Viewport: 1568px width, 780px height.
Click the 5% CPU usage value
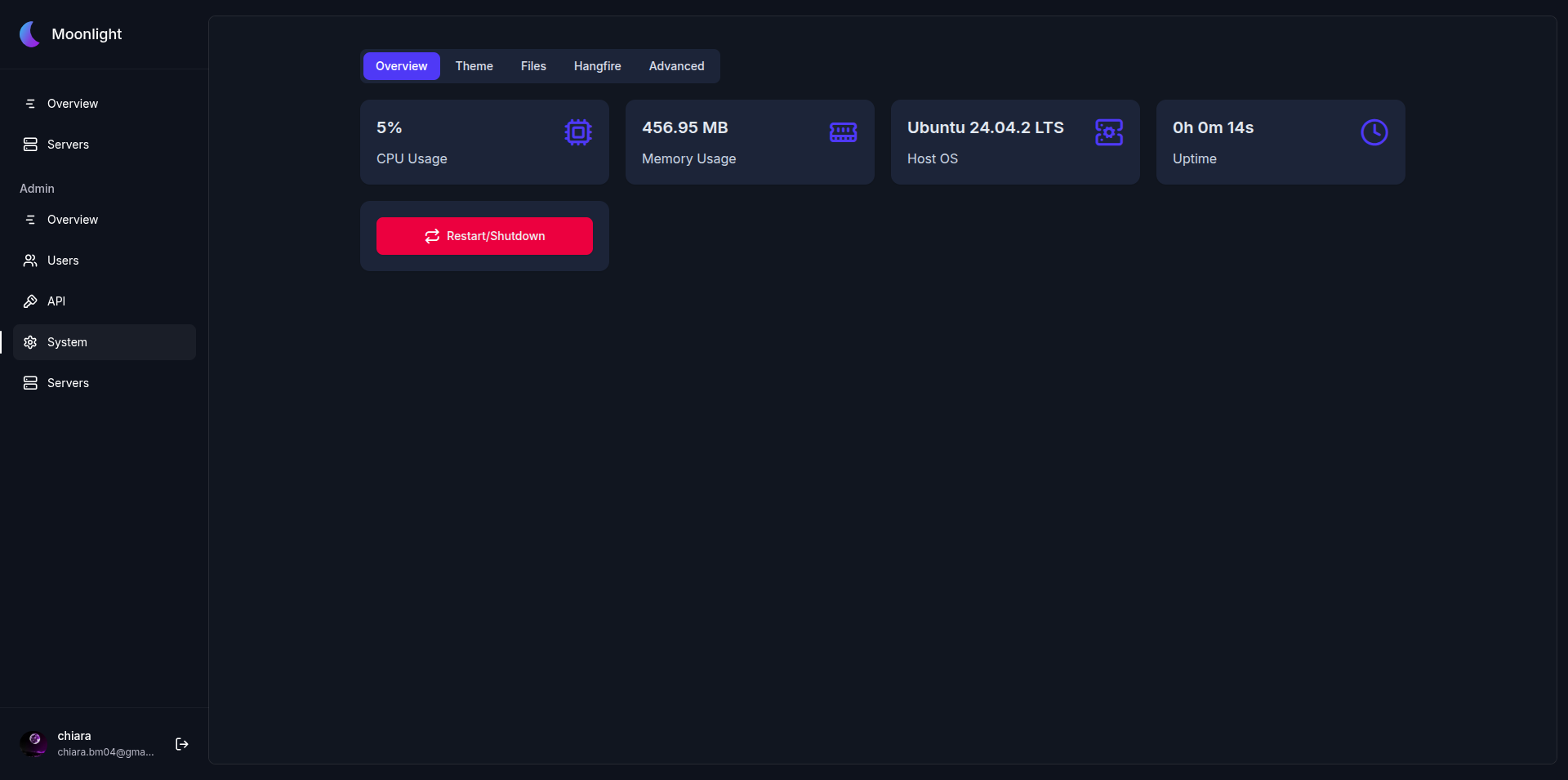click(x=390, y=127)
